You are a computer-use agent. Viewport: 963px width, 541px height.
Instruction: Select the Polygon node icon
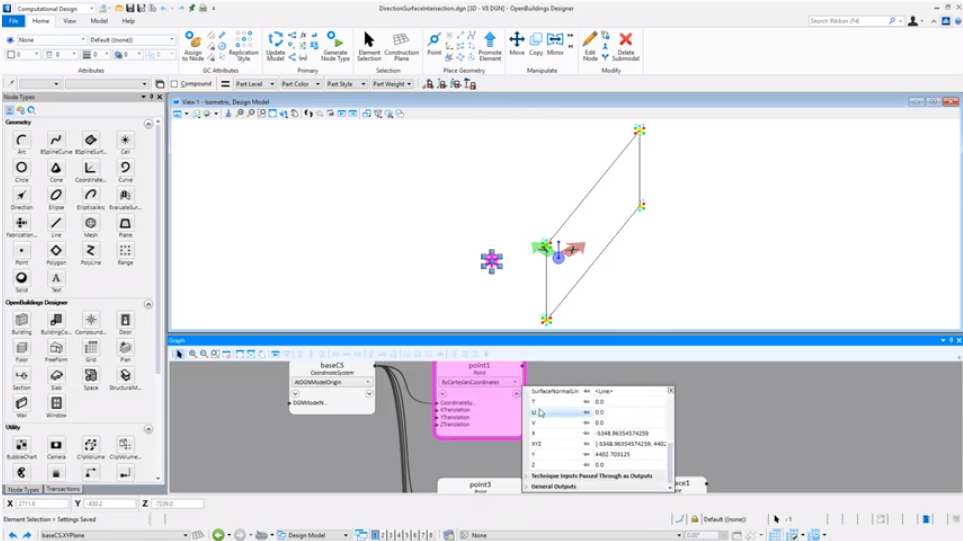[56, 251]
